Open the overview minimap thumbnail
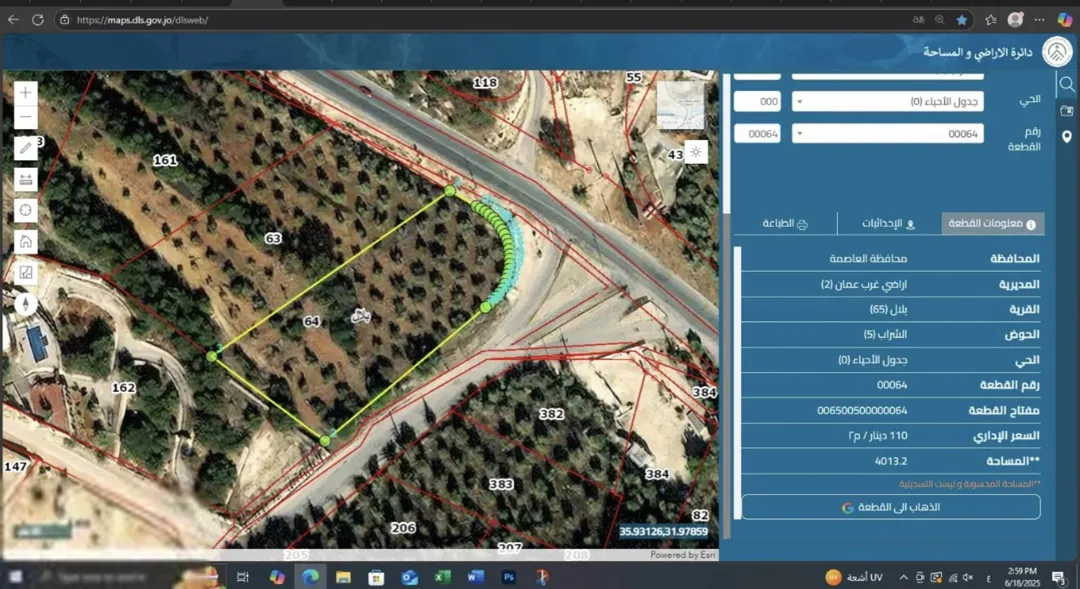This screenshot has width=1080, height=589. (681, 105)
